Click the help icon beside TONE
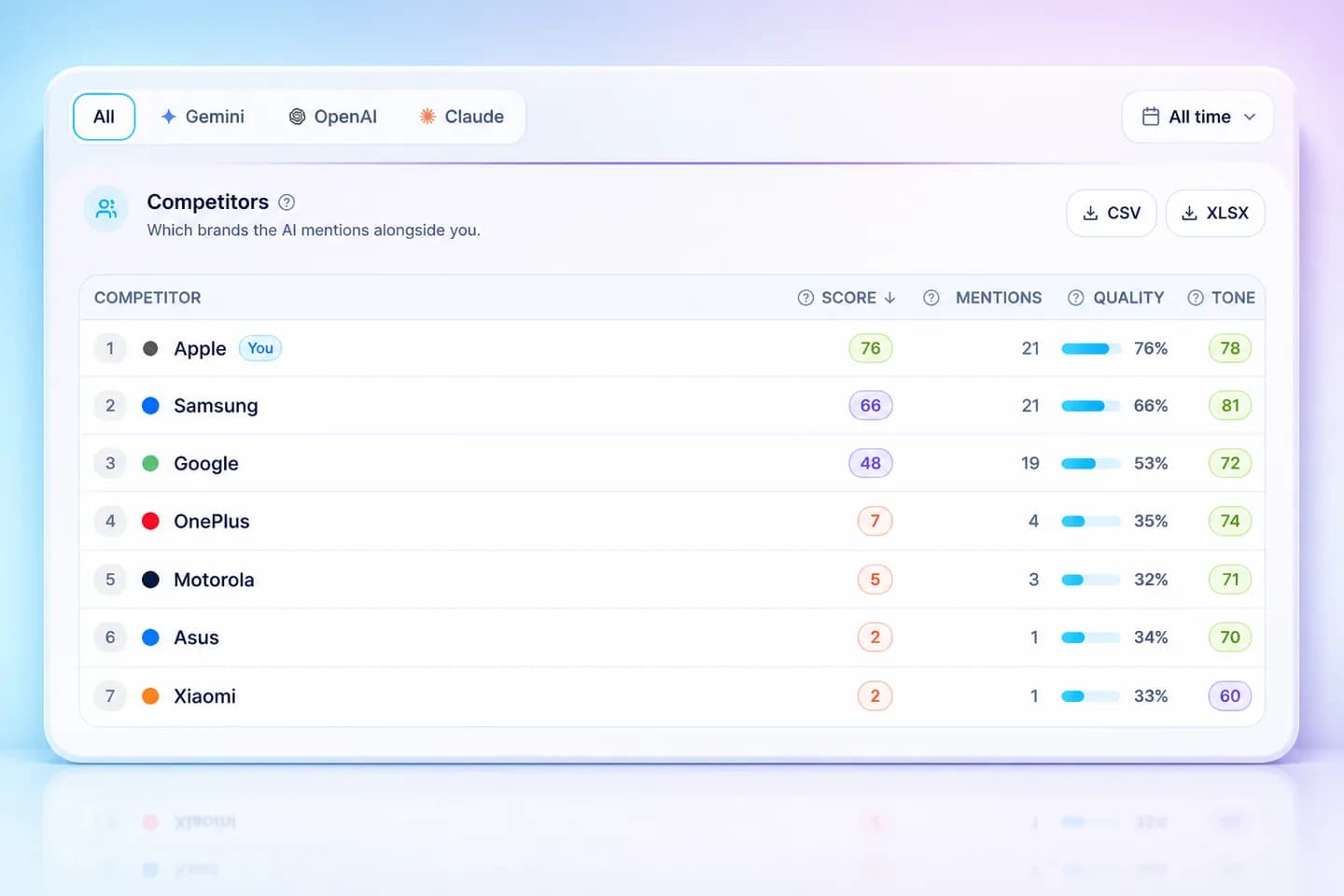Screen dimensions: 1344x896 1195,298
